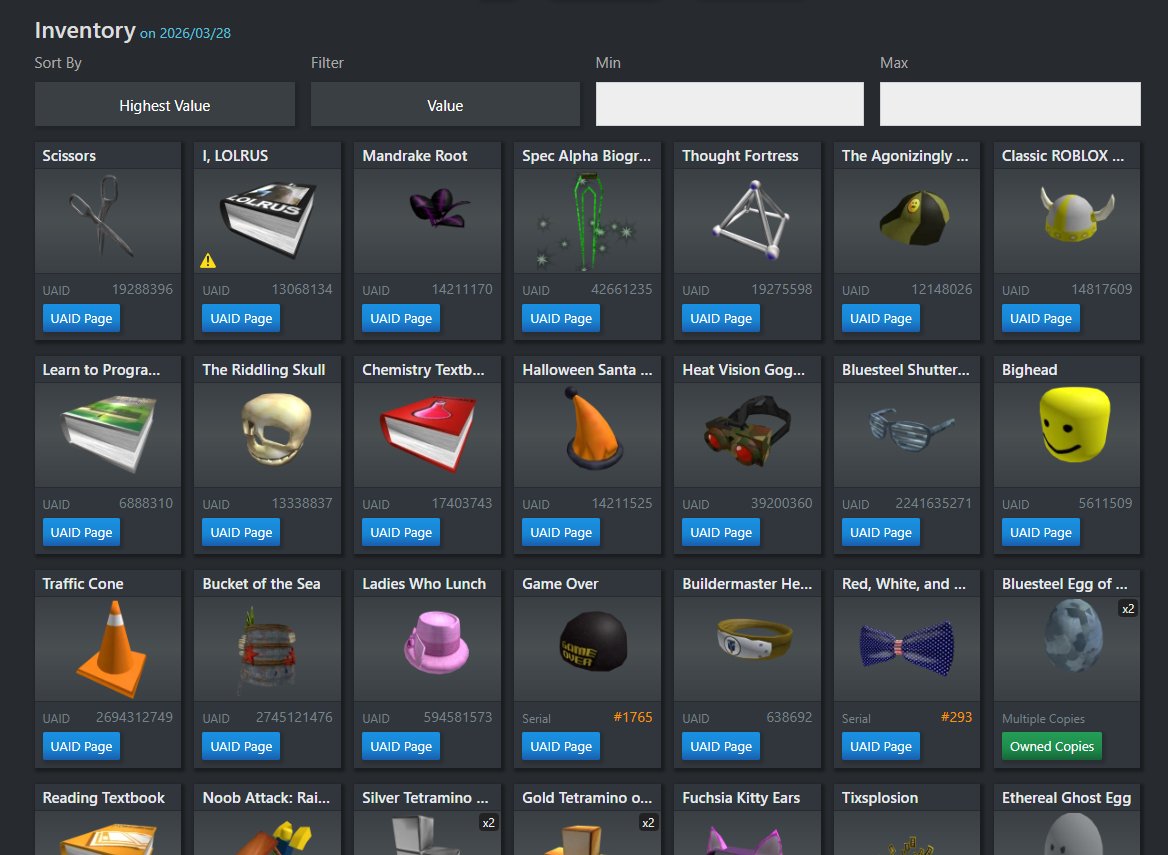The width and height of the screenshot is (1168, 855).
Task: Click the Spec Alpha Biograft item image
Action: 587,220
